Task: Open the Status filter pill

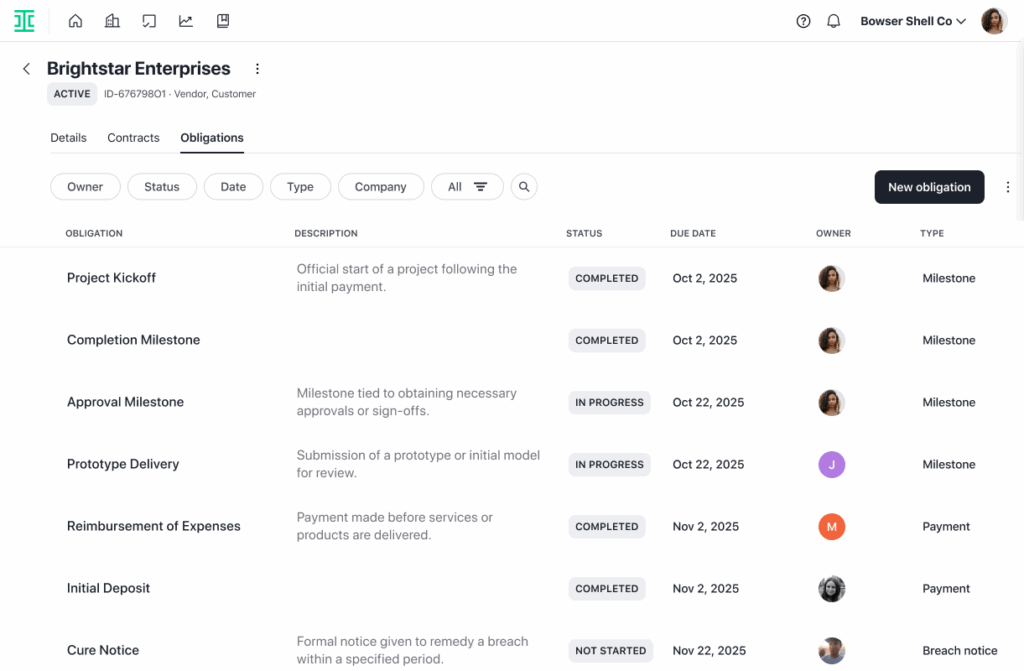Action: (161, 187)
